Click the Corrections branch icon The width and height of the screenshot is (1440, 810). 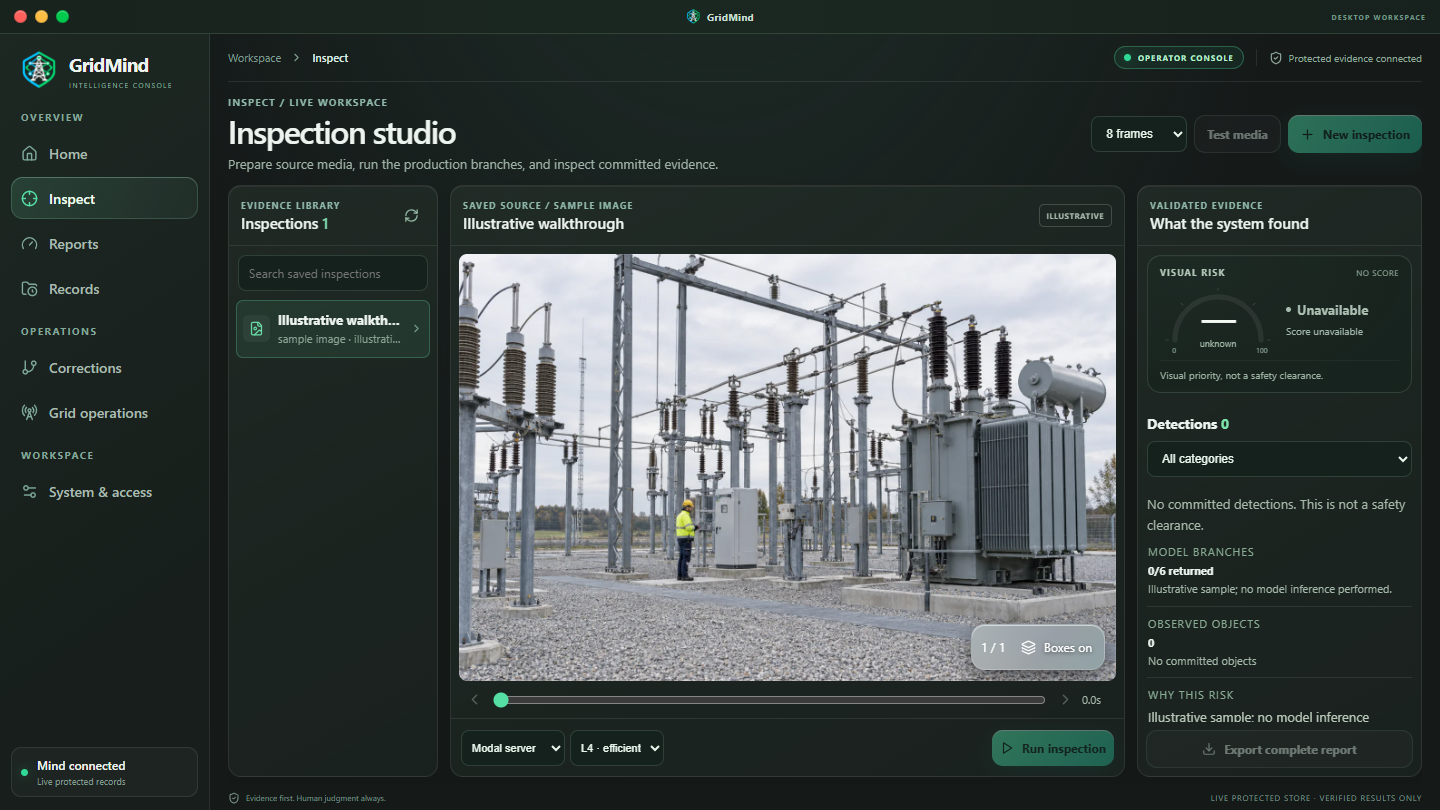click(x=30, y=368)
